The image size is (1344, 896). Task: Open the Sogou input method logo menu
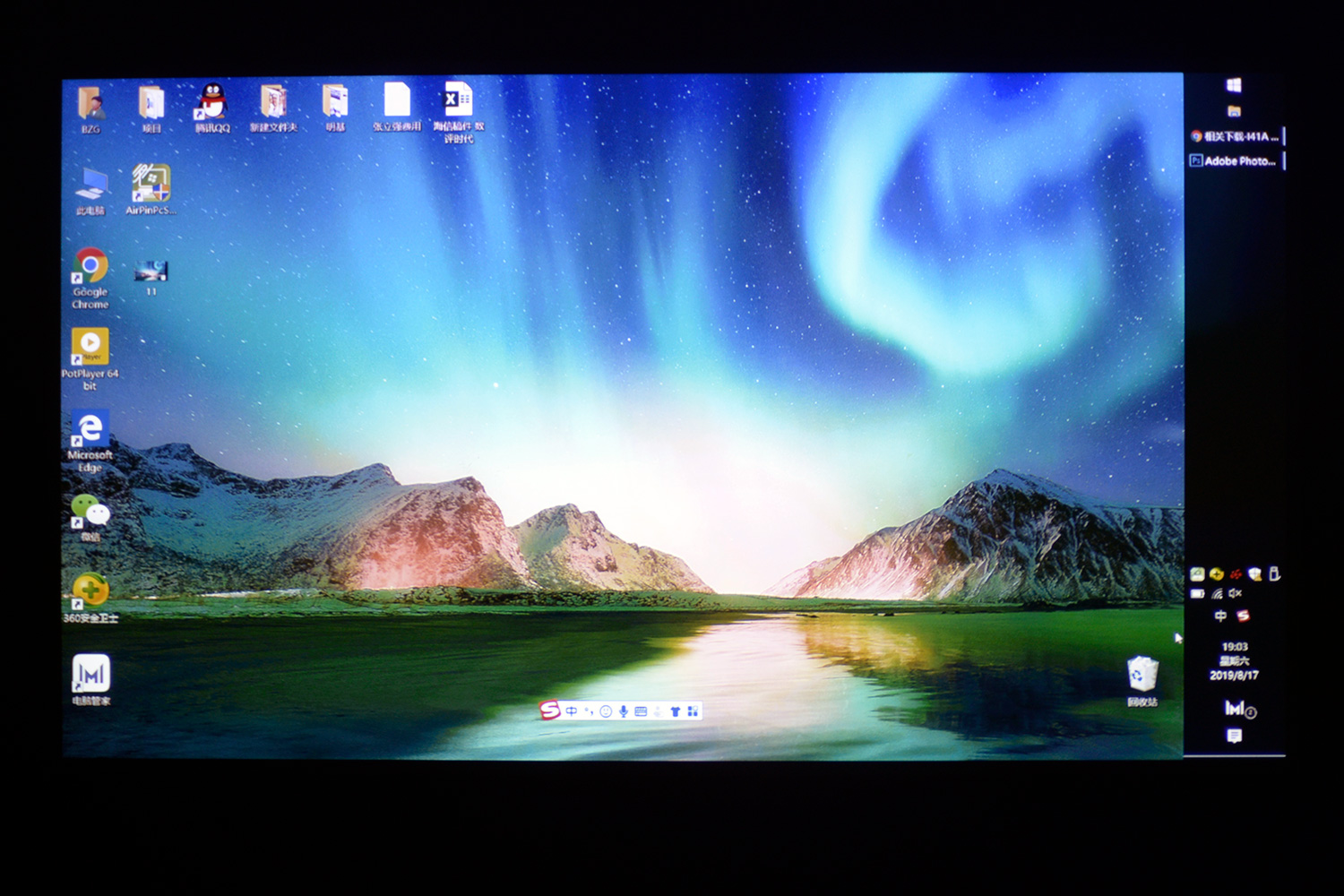click(549, 711)
